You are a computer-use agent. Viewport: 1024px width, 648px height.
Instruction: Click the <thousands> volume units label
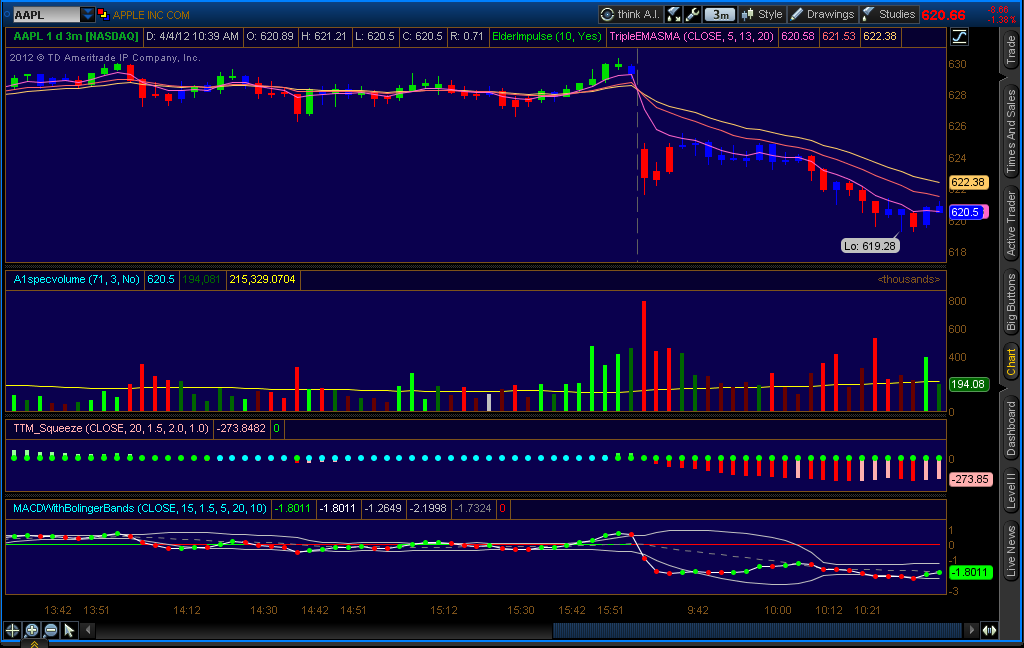tap(908, 280)
